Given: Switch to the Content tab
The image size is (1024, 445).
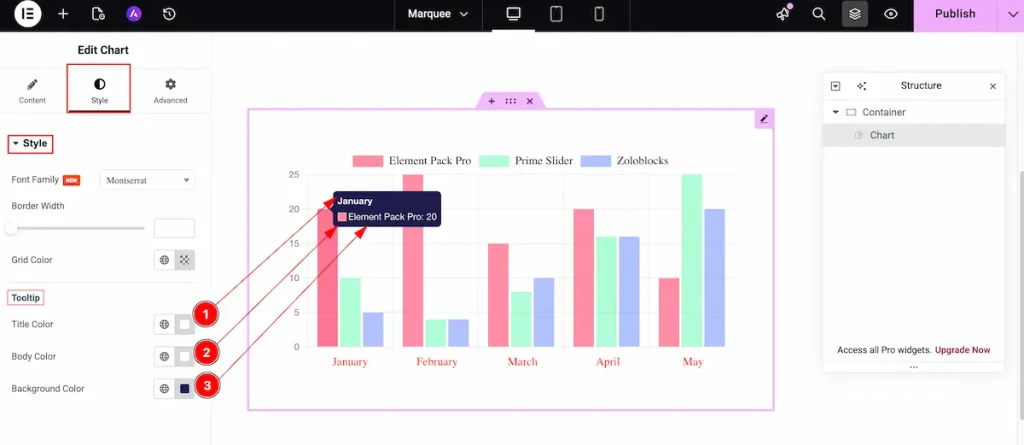Looking at the screenshot, I should [32, 91].
